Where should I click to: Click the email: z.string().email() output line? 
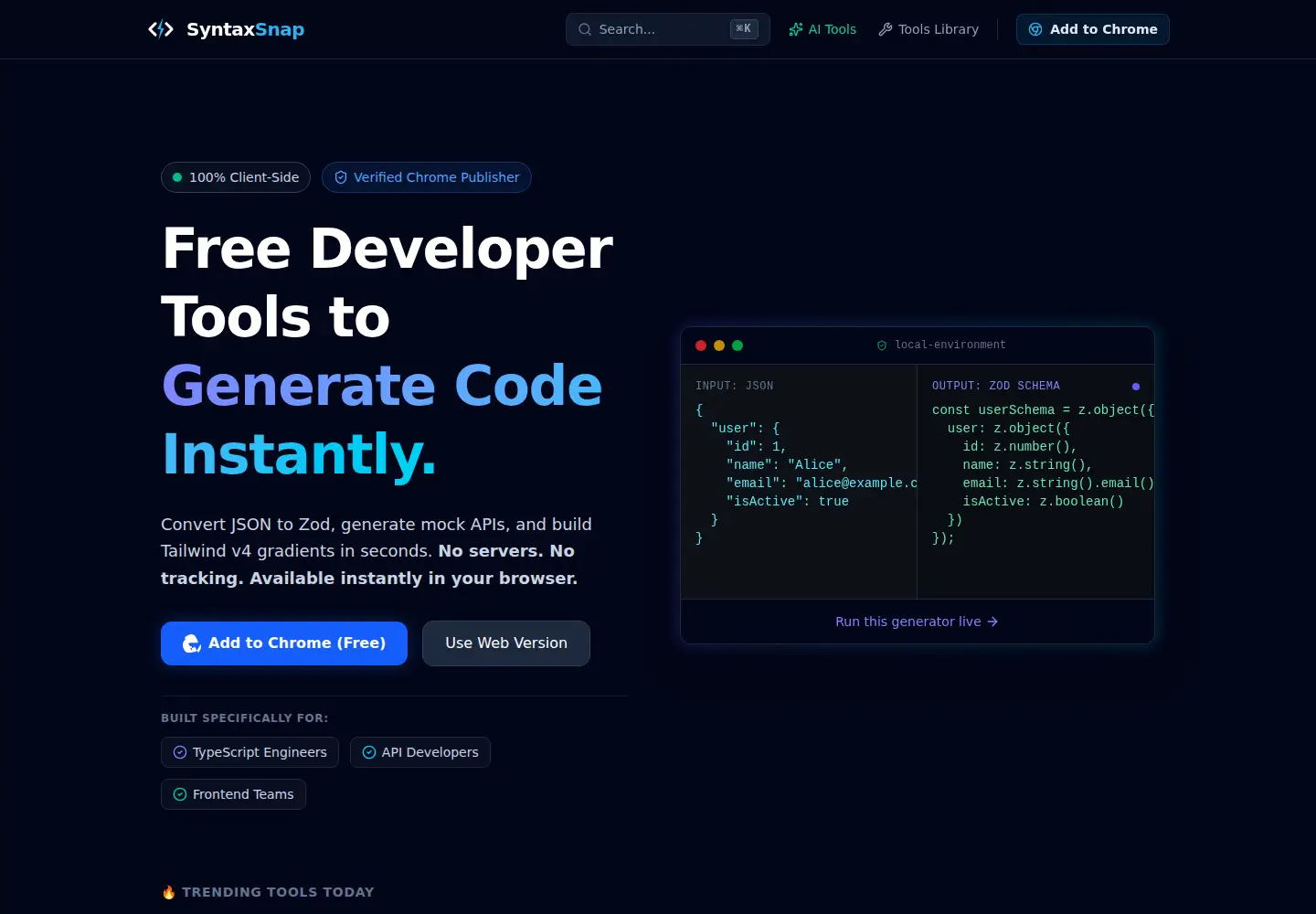click(x=1058, y=483)
